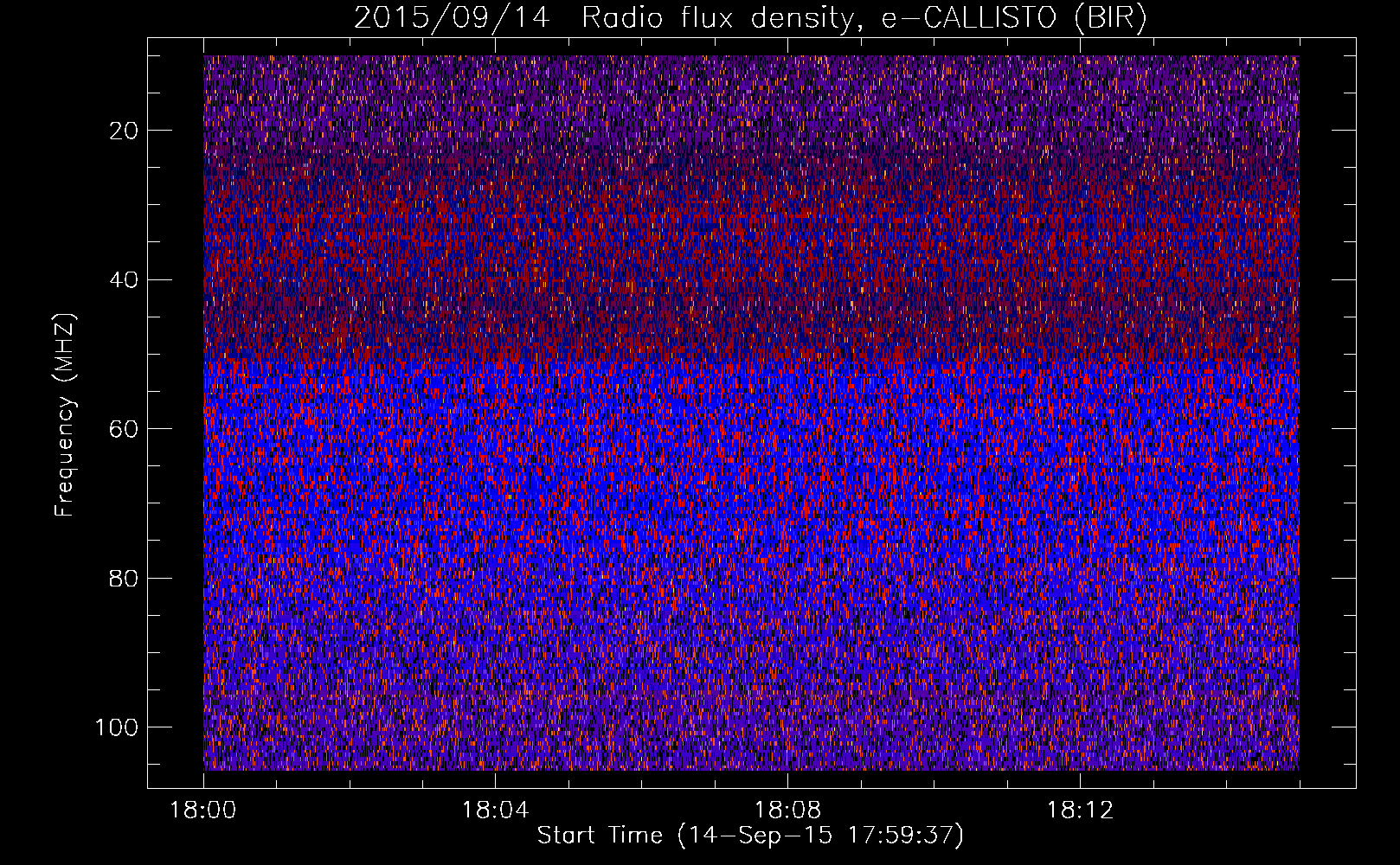
Task: Click the '100' frequency tick label
Action: point(117,727)
